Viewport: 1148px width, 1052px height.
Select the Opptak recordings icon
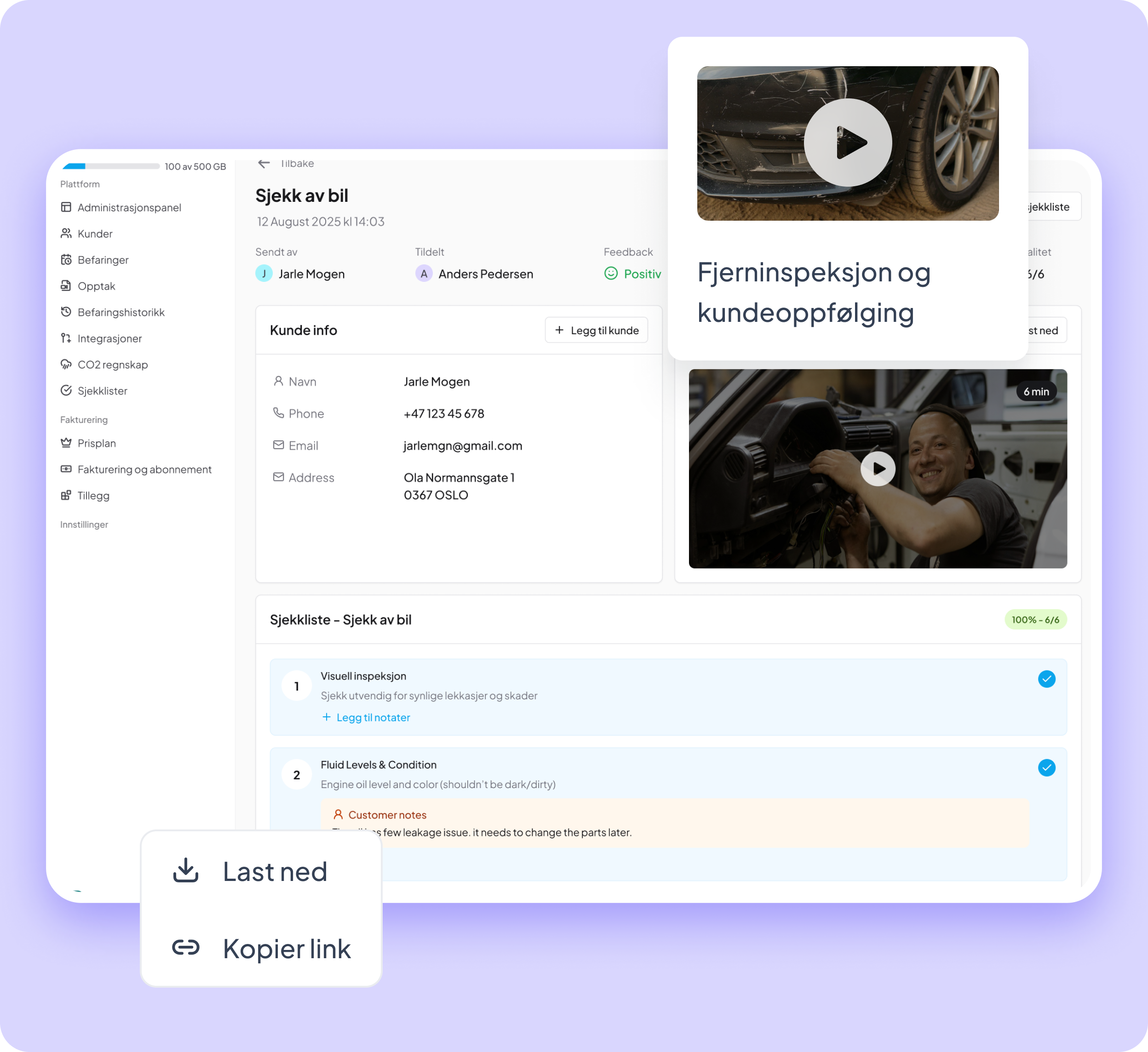coord(66,286)
